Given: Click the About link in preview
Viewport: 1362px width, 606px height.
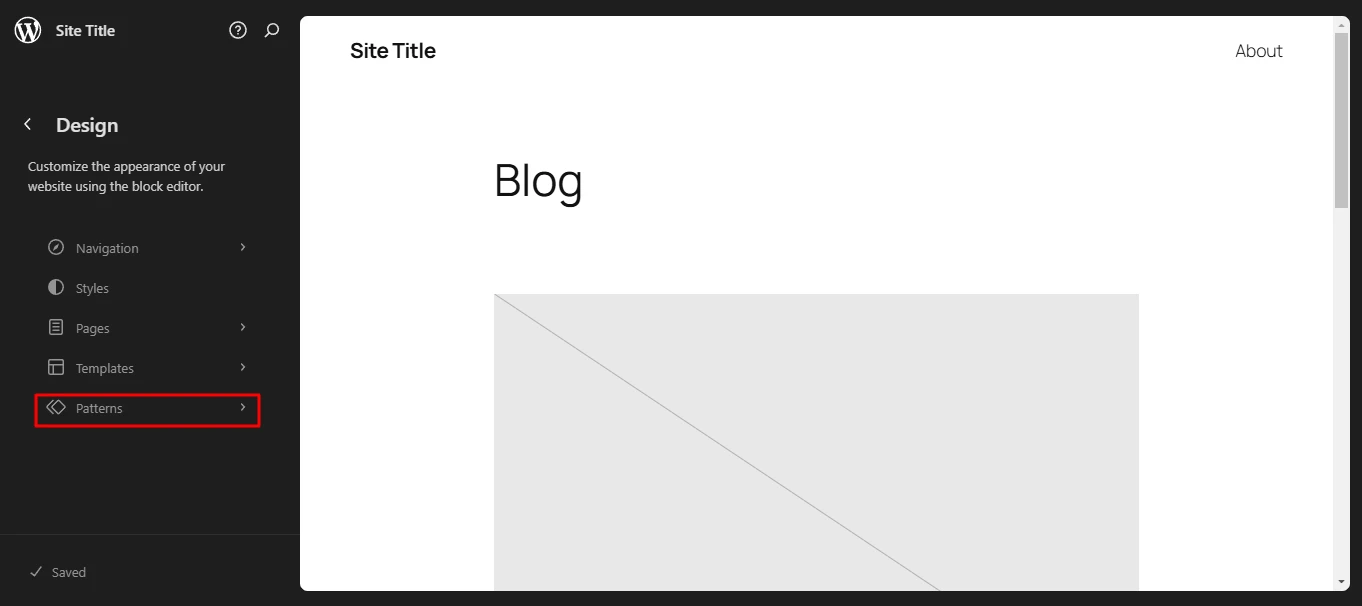Looking at the screenshot, I should (x=1258, y=51).
